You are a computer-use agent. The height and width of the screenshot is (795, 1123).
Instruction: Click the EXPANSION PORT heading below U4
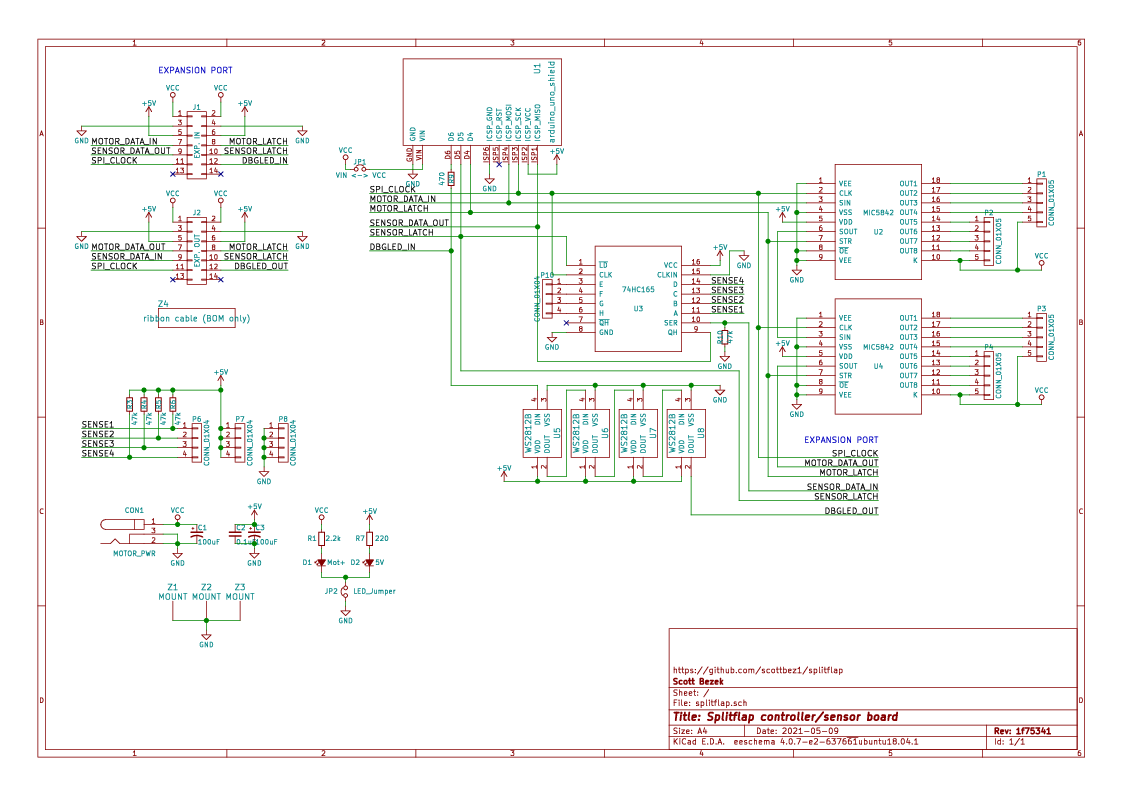click(841, 440)
